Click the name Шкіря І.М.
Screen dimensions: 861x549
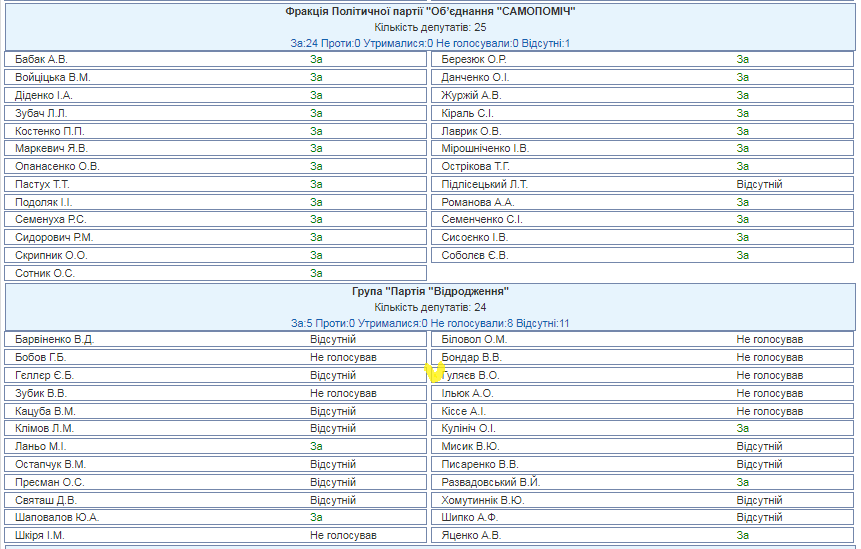coord(40,535)
